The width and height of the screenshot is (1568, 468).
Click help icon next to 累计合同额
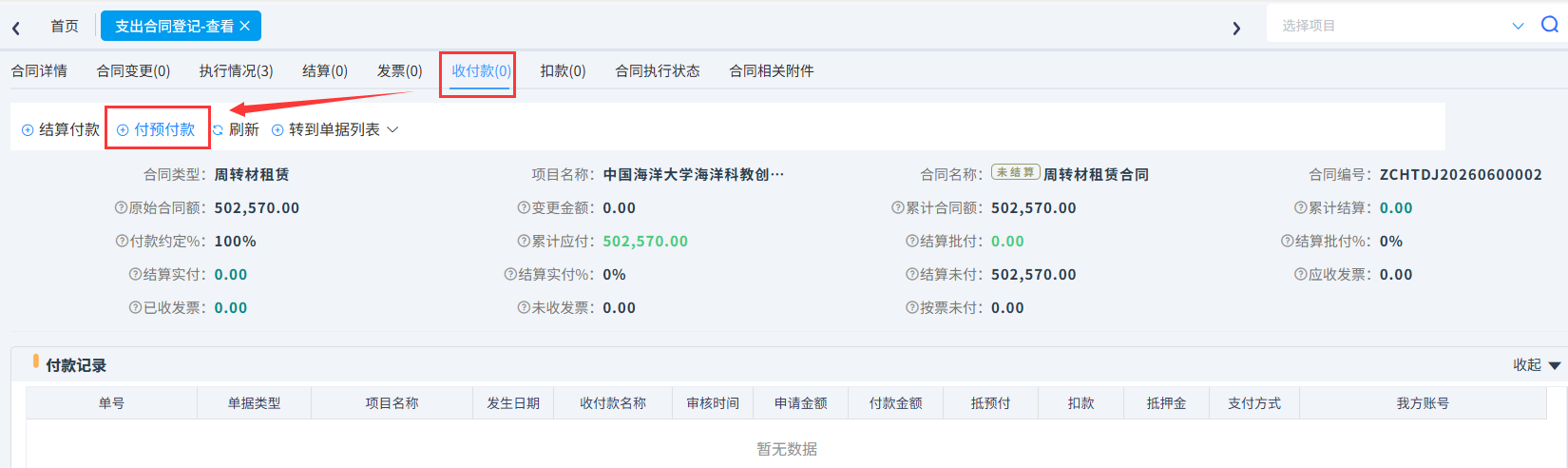898,207
